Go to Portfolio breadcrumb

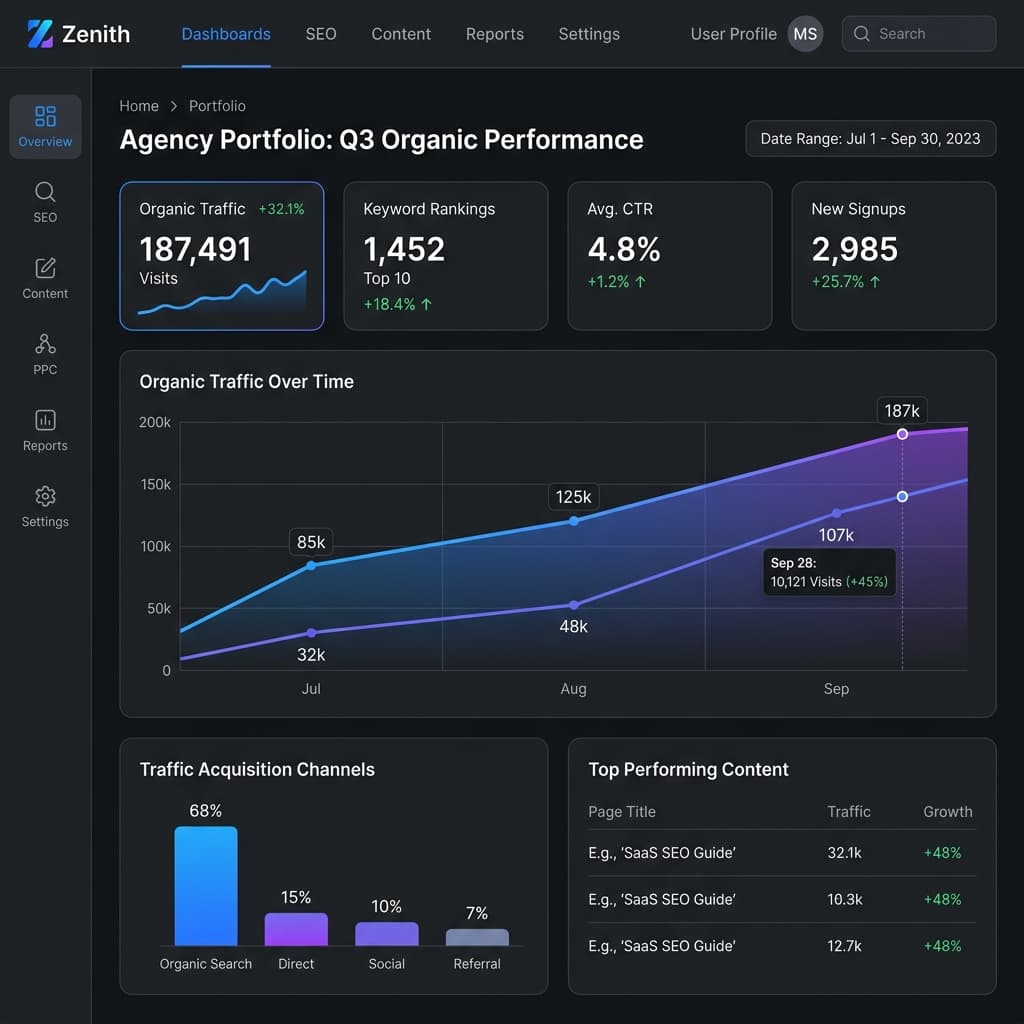(217, 106)
